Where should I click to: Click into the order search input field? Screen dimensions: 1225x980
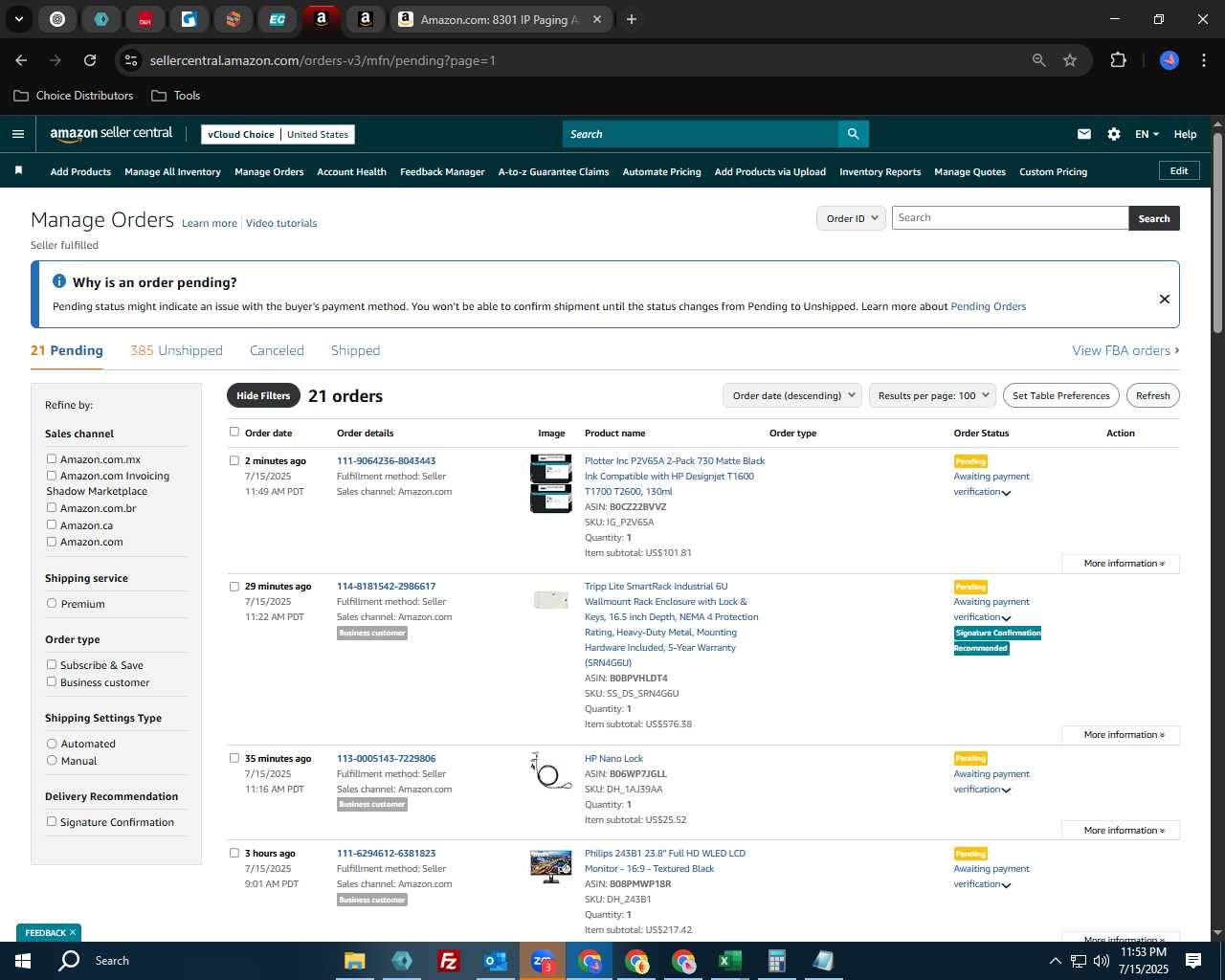pos(1010,218)
